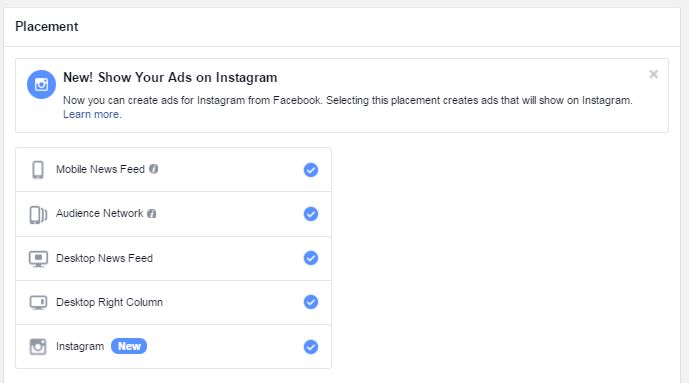Uncheck the Desktop Right Column placement

[311, 302]
